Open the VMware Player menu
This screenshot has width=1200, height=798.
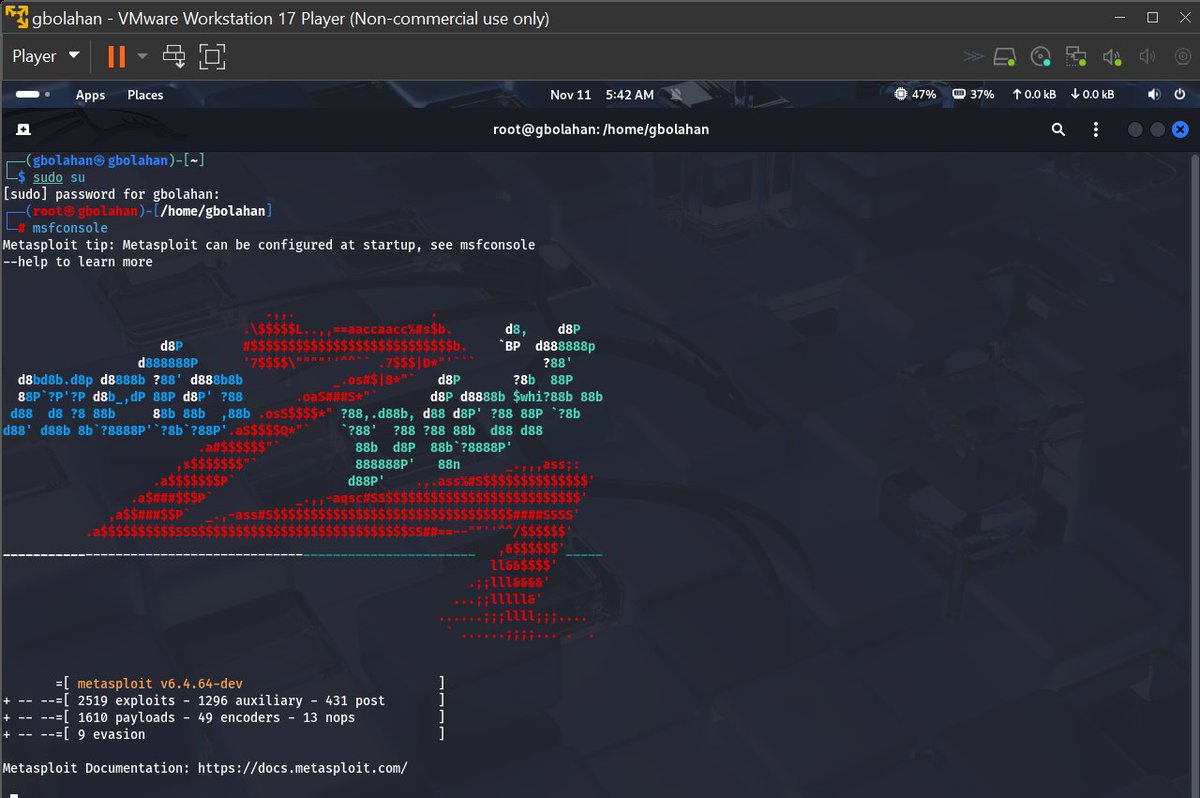pyautogui.click(x=45, y=56)
